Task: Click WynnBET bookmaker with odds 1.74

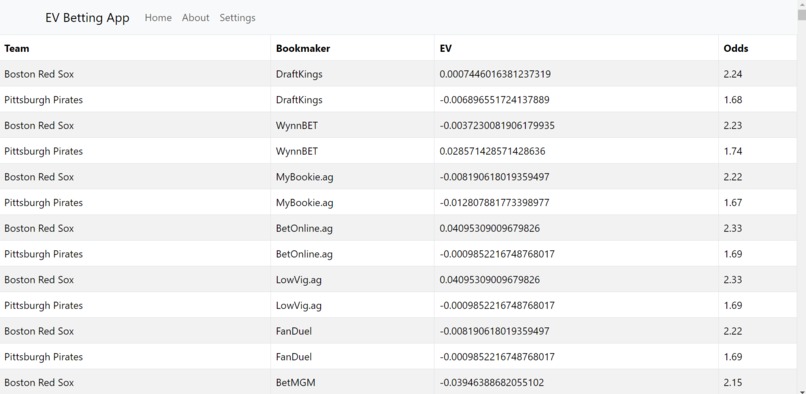Action: pyautogui.click(x=297, y=151)
